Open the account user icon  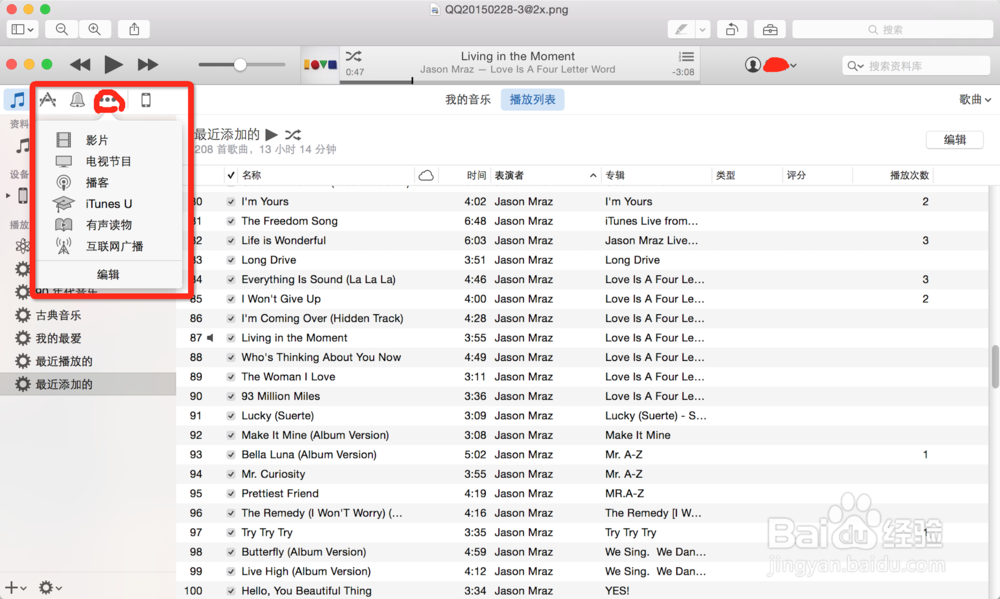[753, 64]
